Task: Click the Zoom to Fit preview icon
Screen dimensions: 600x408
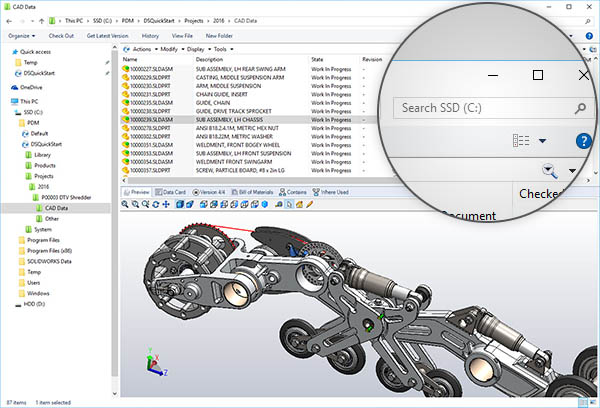Action: 125,204
